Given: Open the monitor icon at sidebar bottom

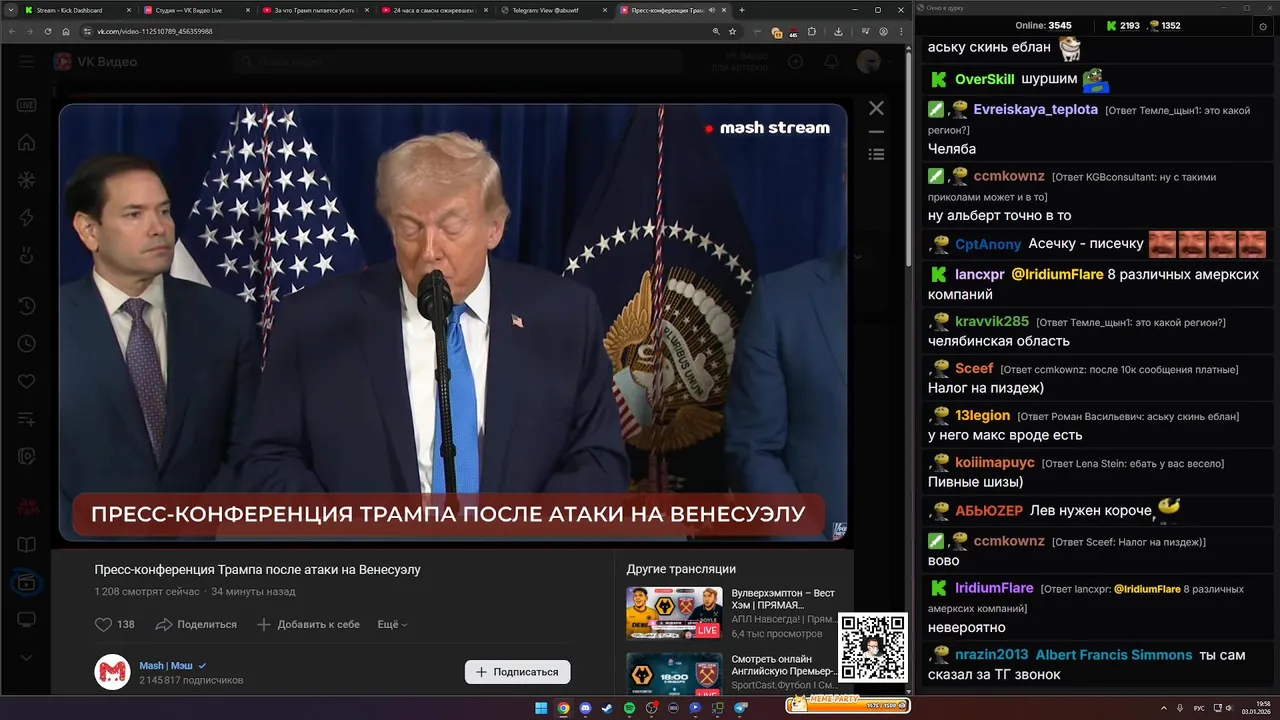Looking at the screenshot, I should pos(26,620).
